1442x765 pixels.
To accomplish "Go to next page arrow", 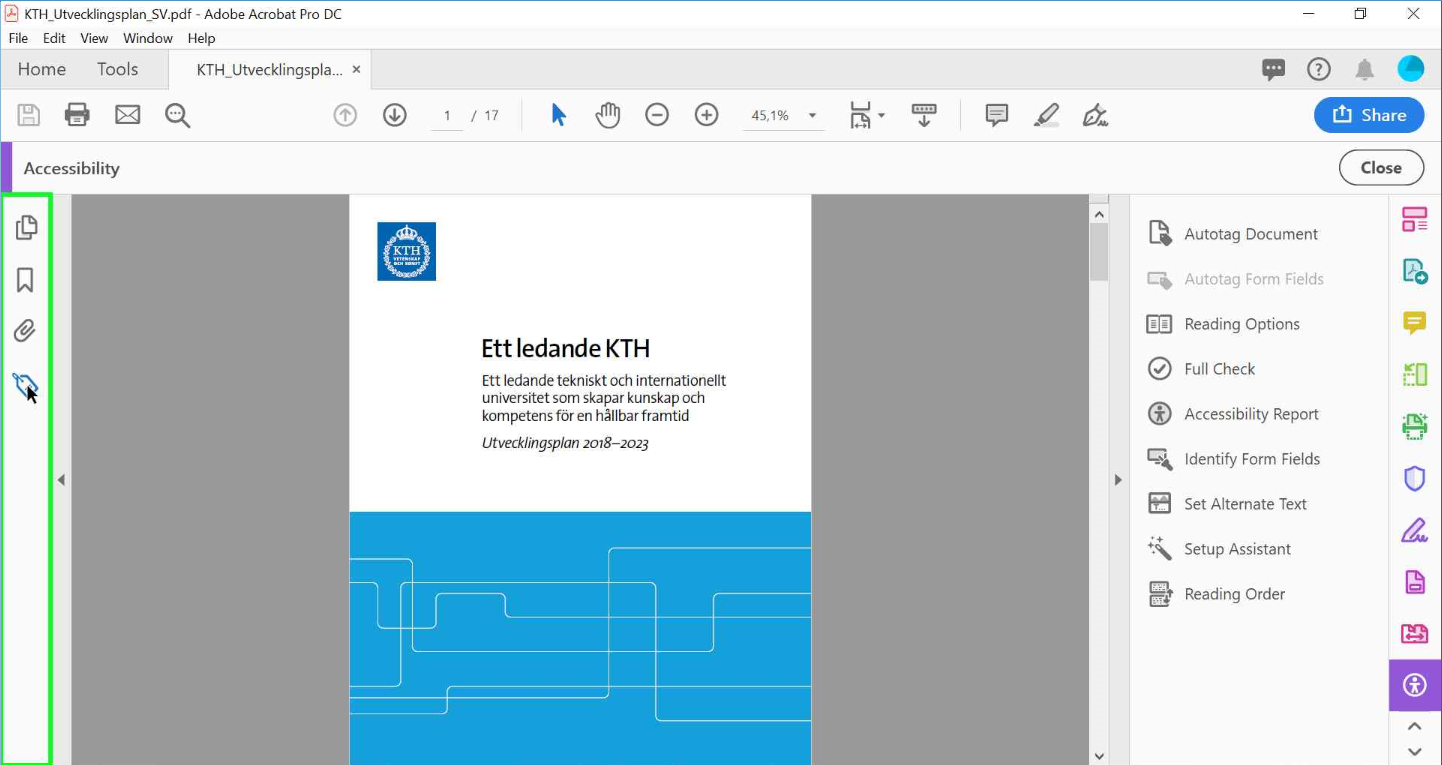I will [x=395, y=115].
